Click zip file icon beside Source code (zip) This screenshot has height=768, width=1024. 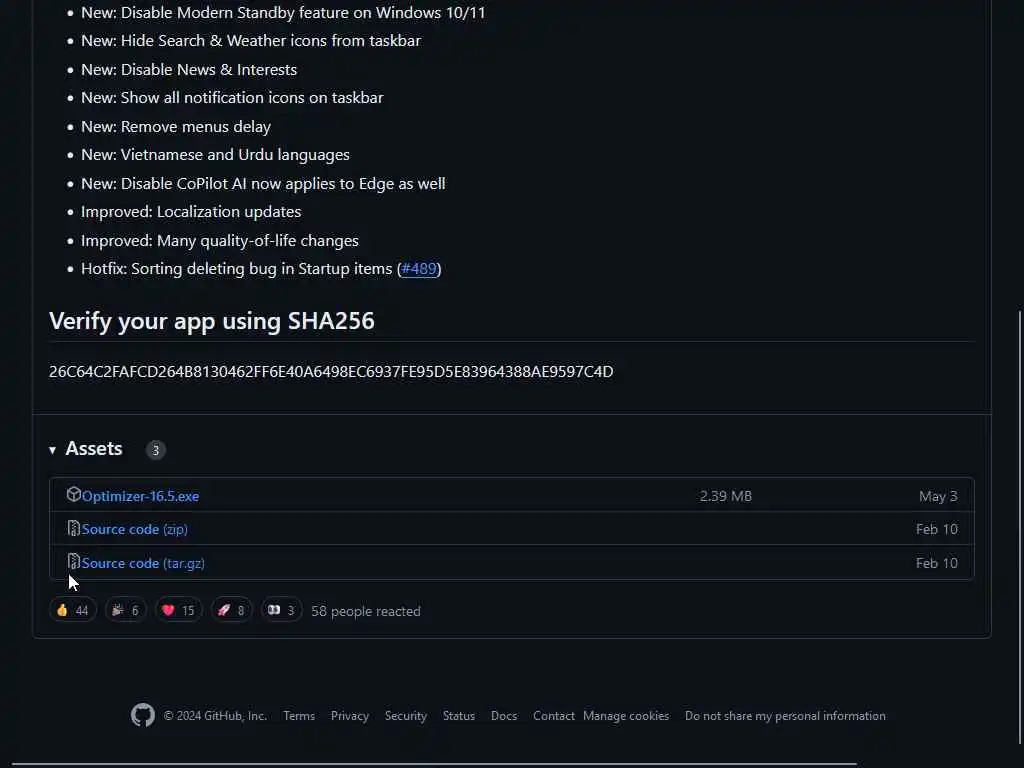pyautogui.click(x=73, y=528)
